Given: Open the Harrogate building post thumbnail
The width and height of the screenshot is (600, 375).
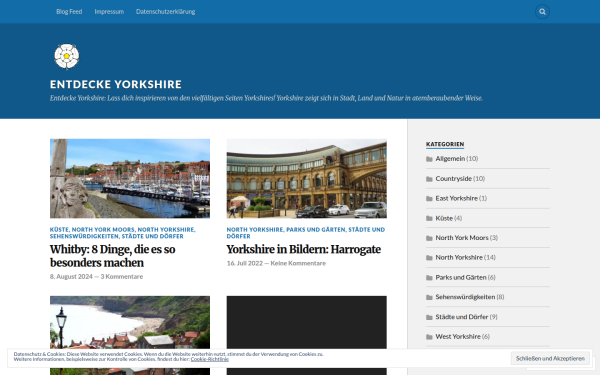Looking at the screenshot, I should pos(307,178).
